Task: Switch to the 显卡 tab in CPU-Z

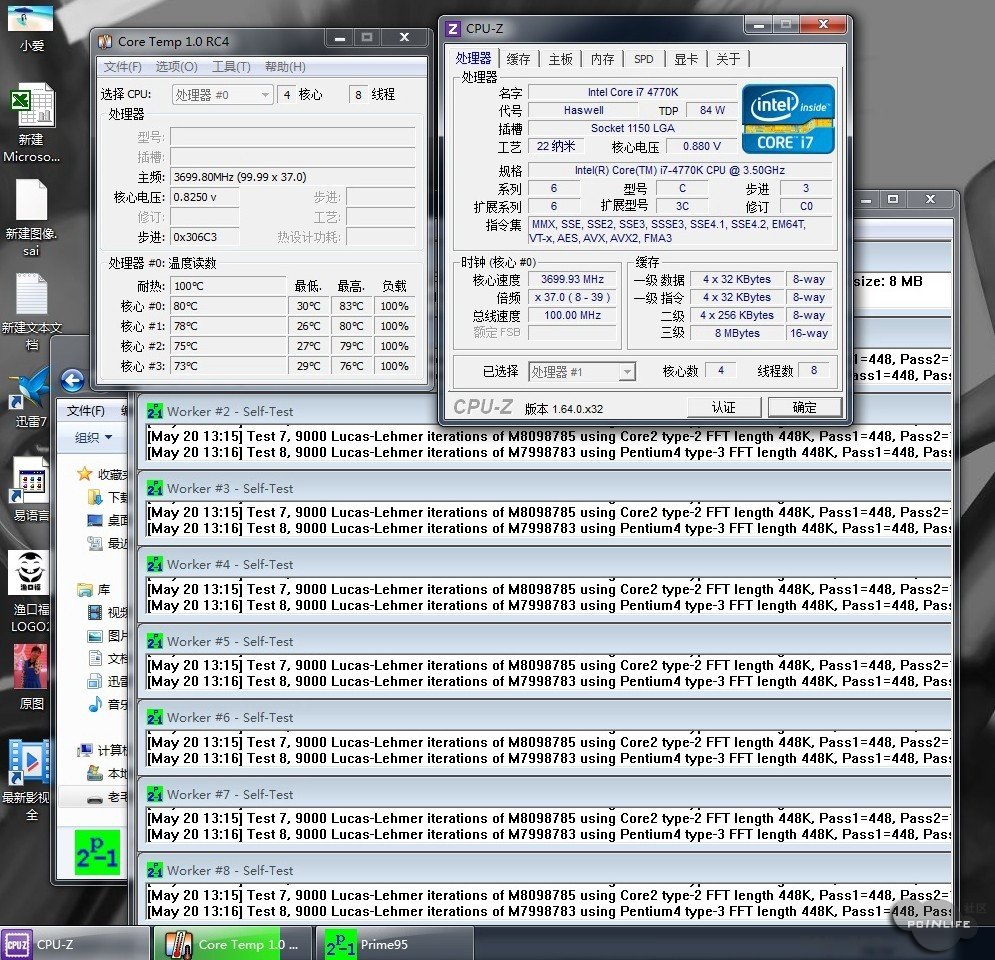Action: click(685, 59)
